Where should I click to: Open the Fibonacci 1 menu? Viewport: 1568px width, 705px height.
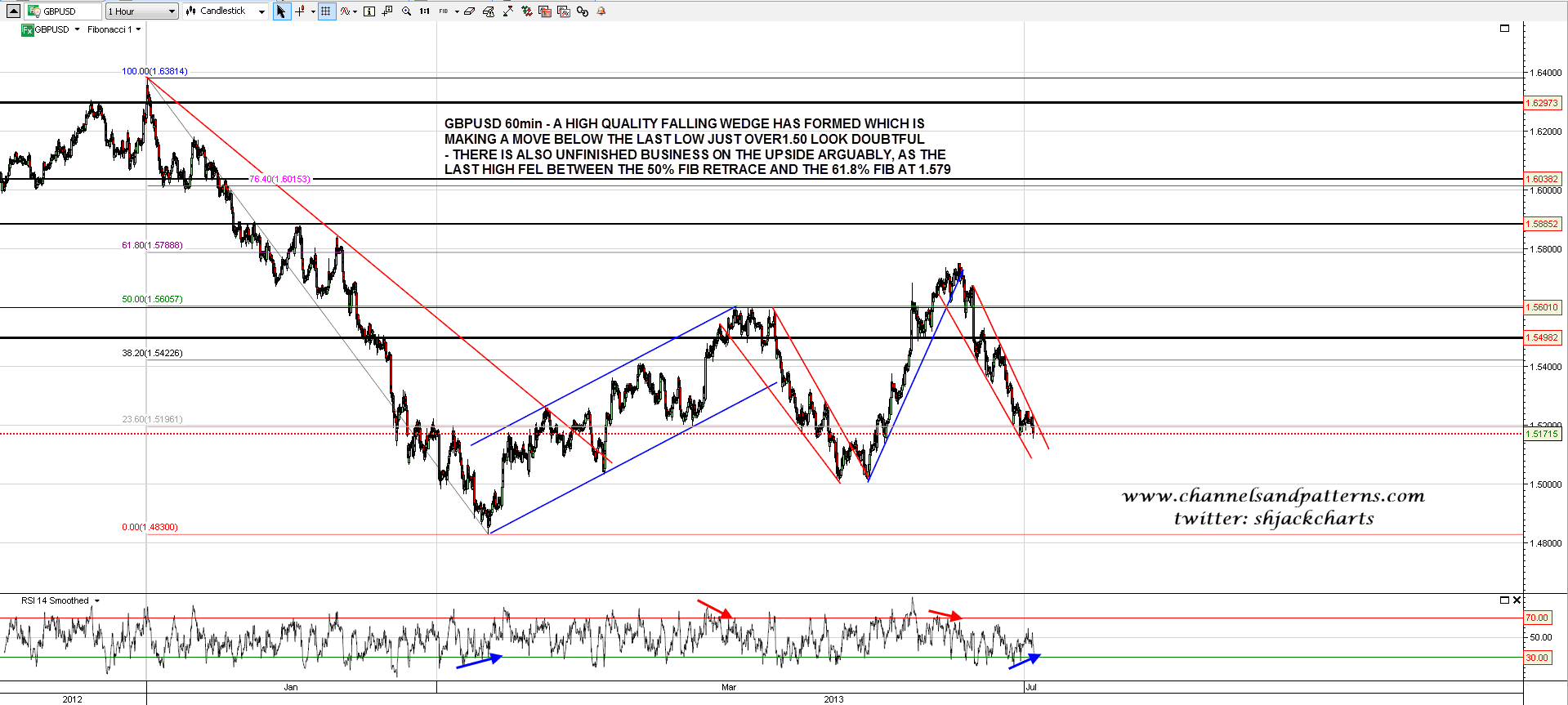tap(114, 29)
